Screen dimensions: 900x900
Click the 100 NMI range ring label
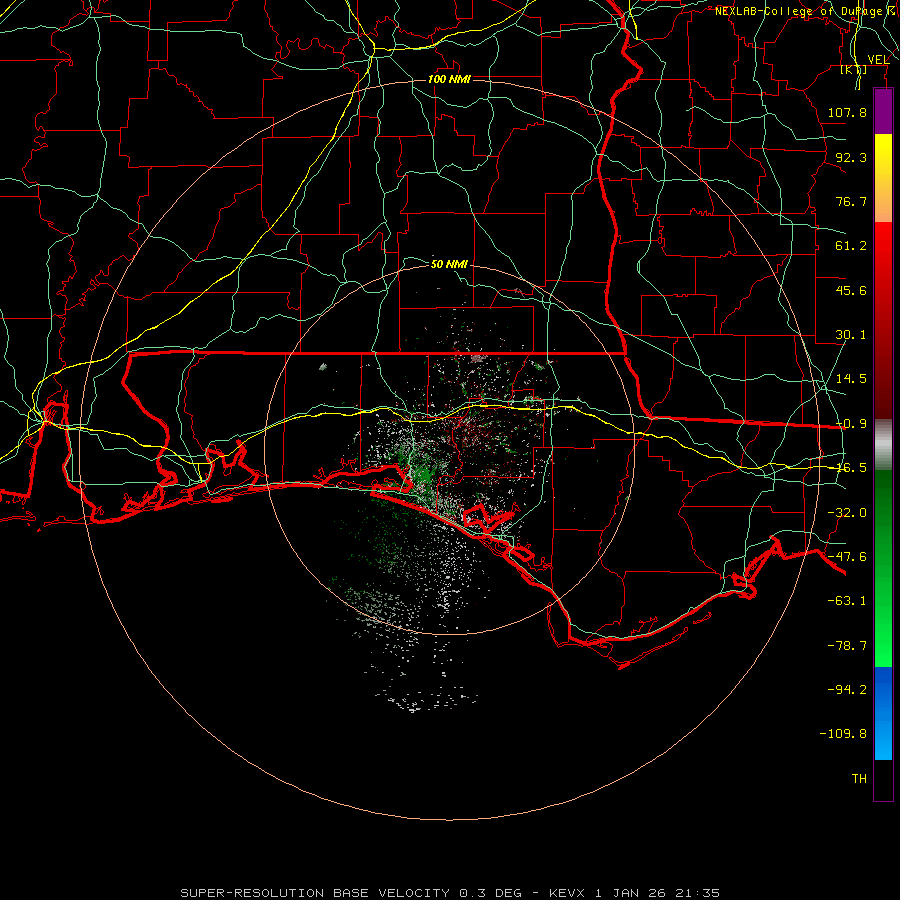(449, 79)
